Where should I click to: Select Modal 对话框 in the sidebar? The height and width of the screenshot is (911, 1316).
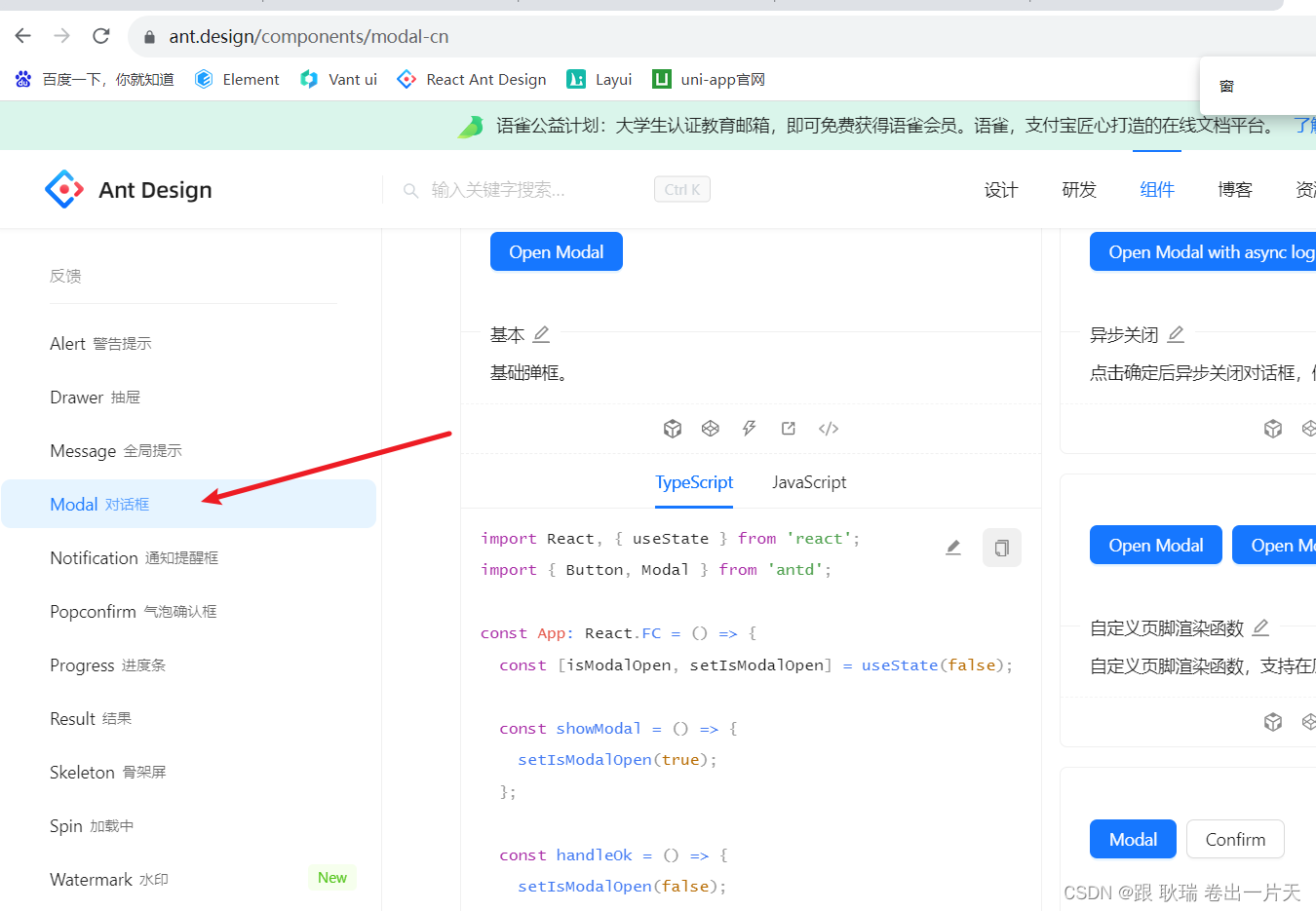(x=189, y=504)
